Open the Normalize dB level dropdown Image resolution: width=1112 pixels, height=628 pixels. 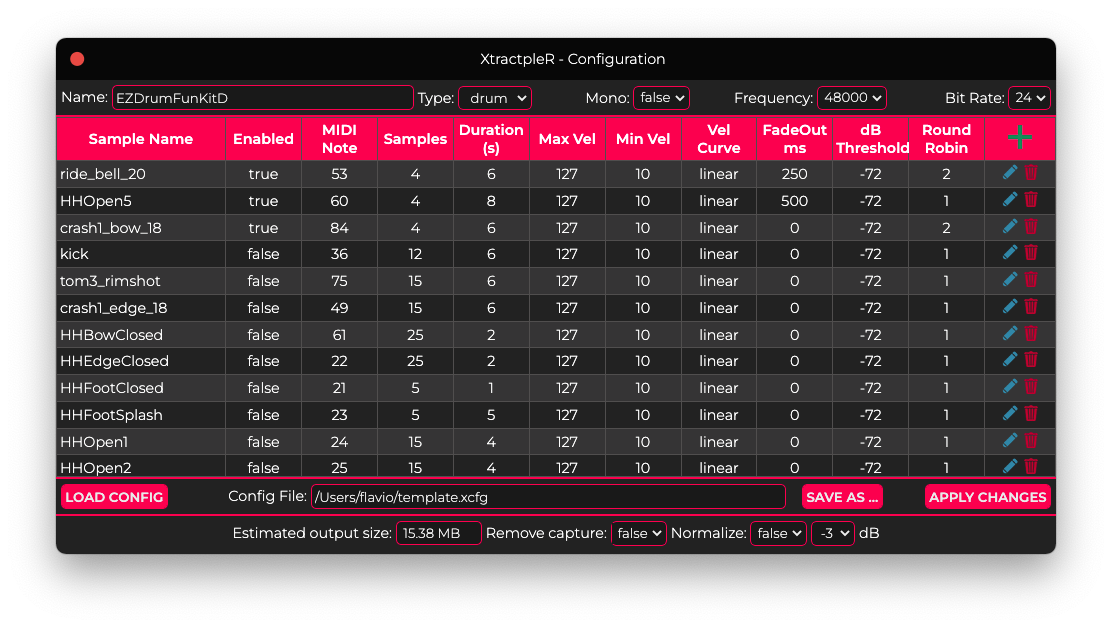point(832,534)
